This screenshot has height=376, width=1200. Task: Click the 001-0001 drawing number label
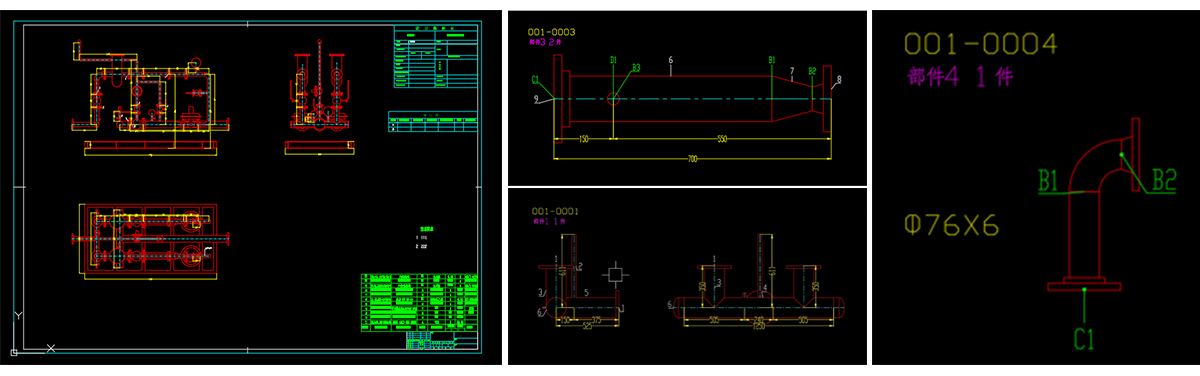(555, 211)
